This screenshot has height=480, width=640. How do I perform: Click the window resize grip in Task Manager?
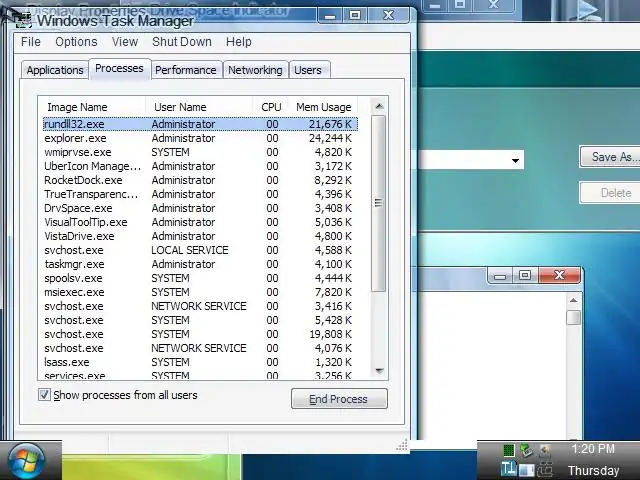[x=402, y=445]
